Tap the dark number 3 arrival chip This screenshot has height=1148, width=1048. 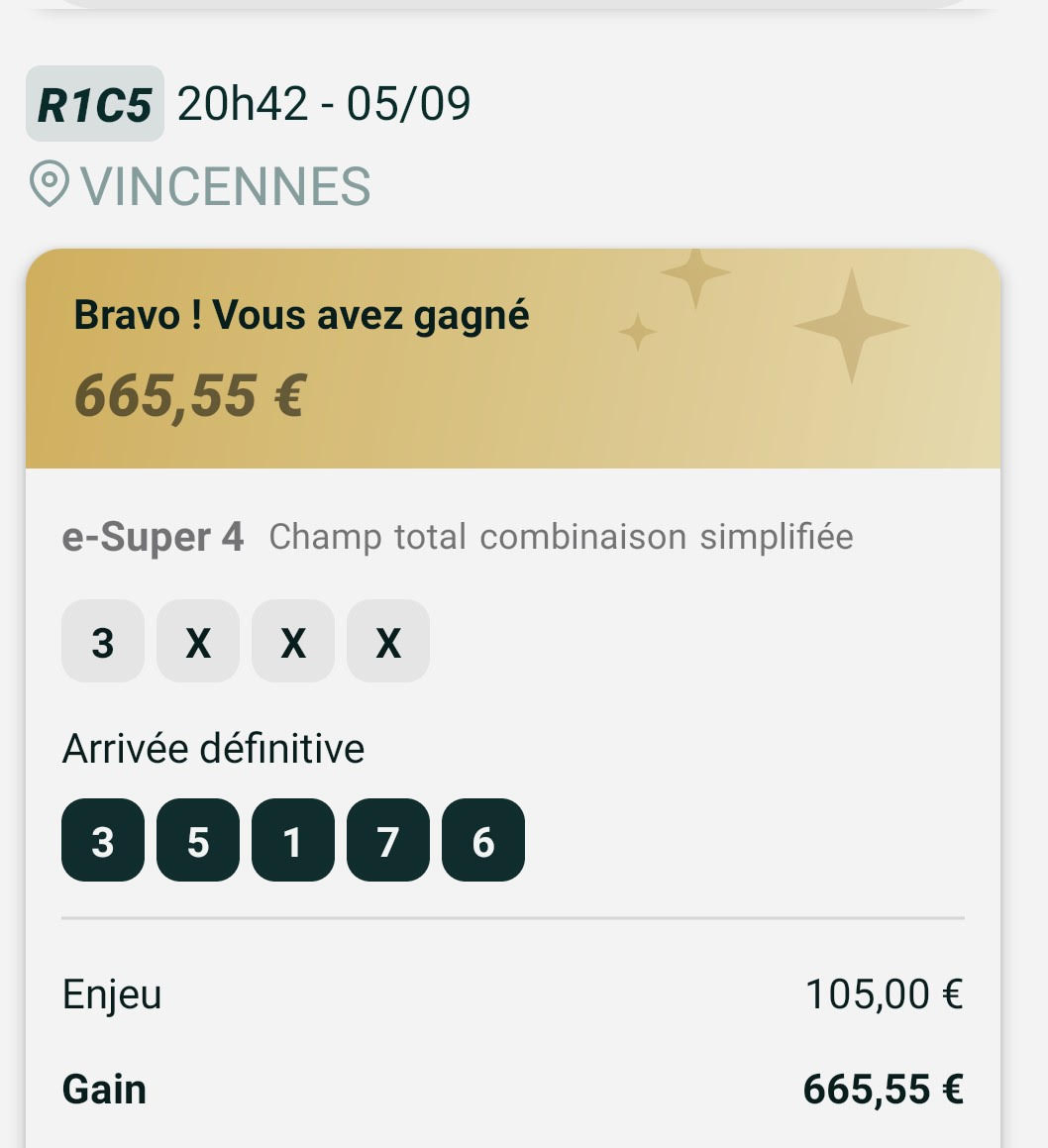[103, 841]
